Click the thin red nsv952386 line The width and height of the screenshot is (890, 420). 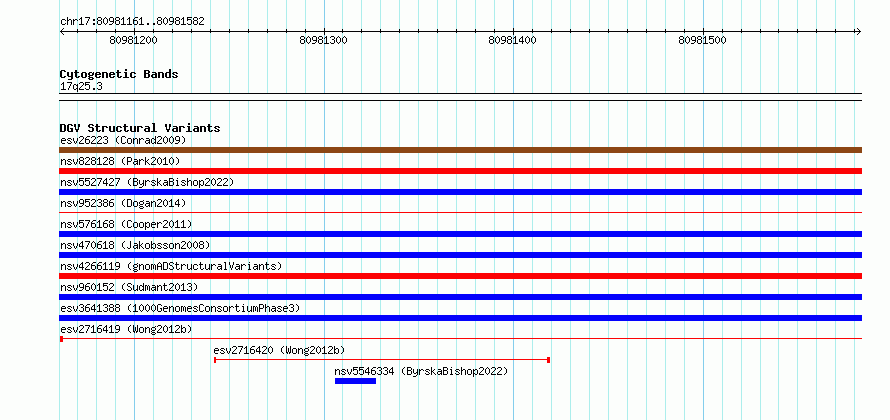click(460, 213)
